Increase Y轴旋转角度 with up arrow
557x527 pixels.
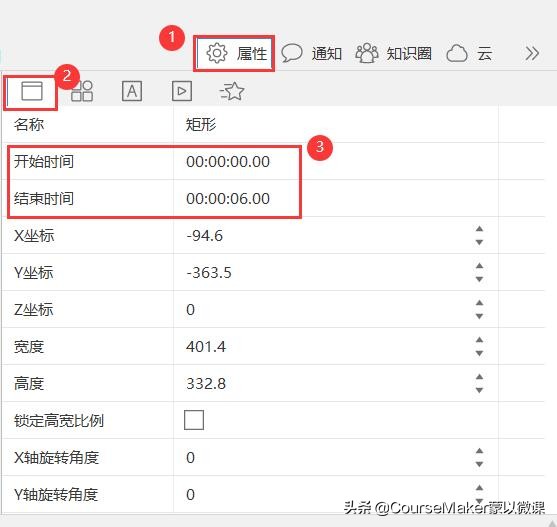479,488
